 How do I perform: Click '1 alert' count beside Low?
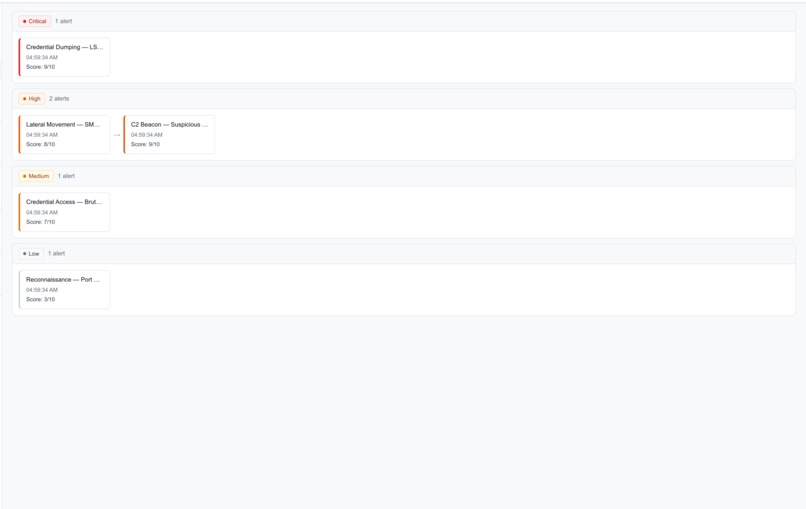(x=57, y=253)
